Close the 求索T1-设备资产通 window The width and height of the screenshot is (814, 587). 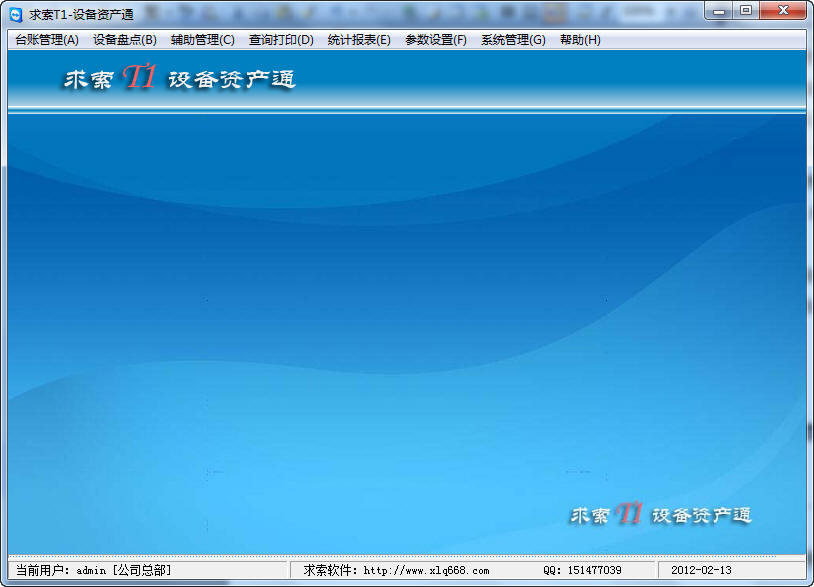click(783, 11)
